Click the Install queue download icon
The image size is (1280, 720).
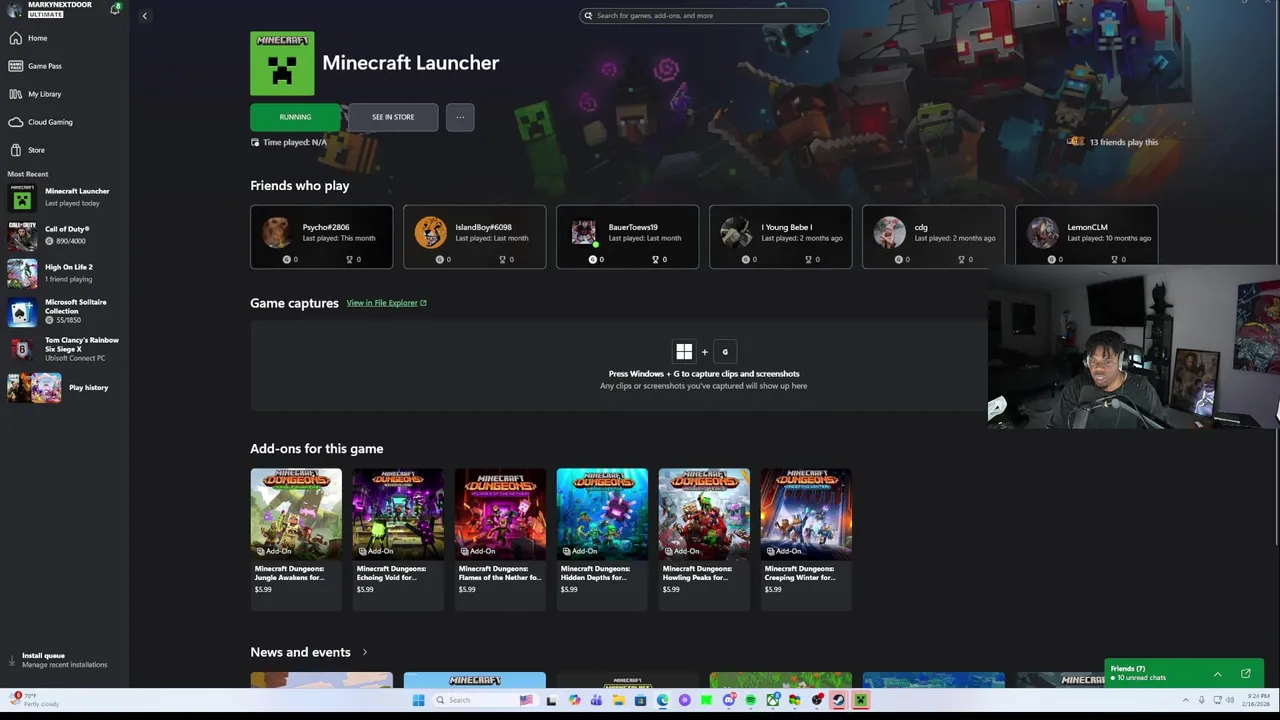coord(12,660)
